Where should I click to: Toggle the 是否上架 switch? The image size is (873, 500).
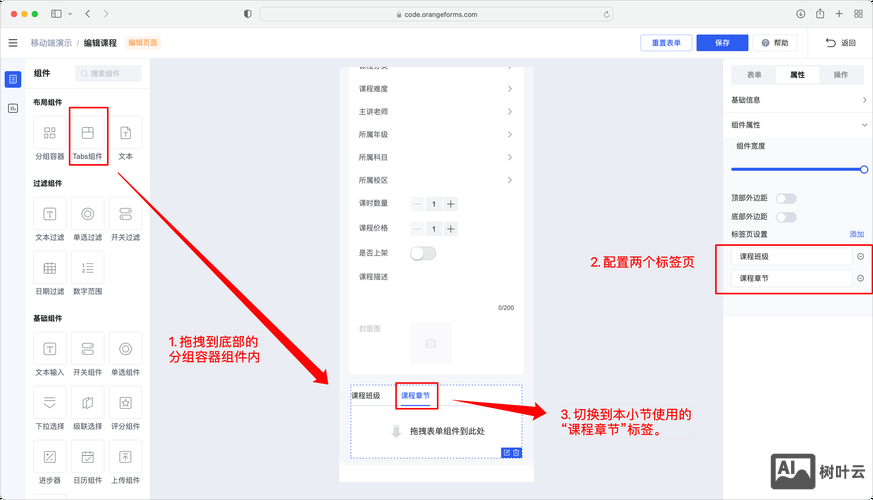pyautogui.click(x=423, y=253)
